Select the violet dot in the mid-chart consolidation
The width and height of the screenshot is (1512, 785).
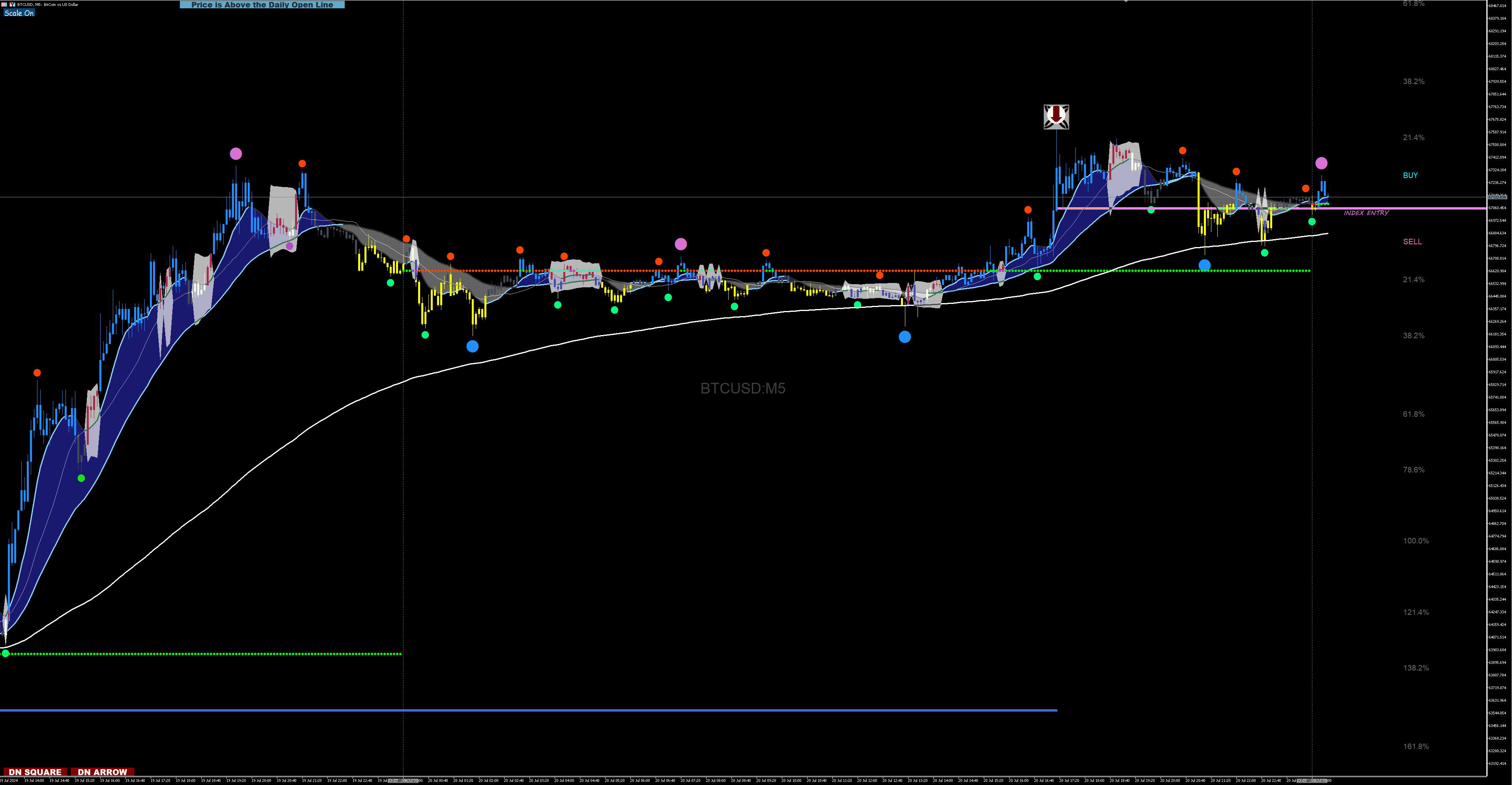tap(680, 244)
